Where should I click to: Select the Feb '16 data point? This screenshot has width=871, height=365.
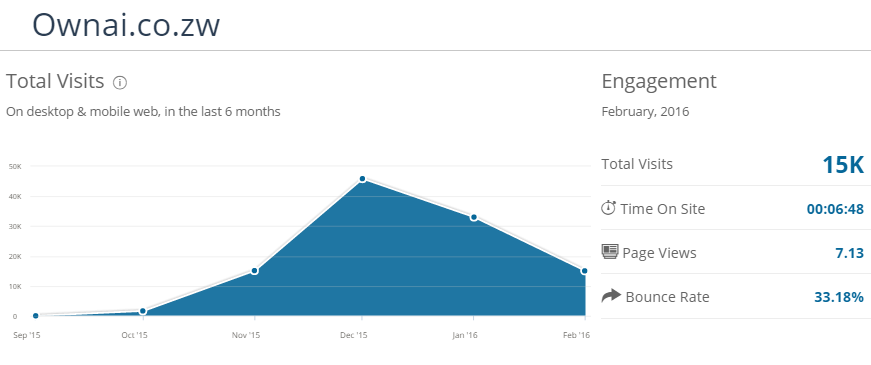click(584, 271)
